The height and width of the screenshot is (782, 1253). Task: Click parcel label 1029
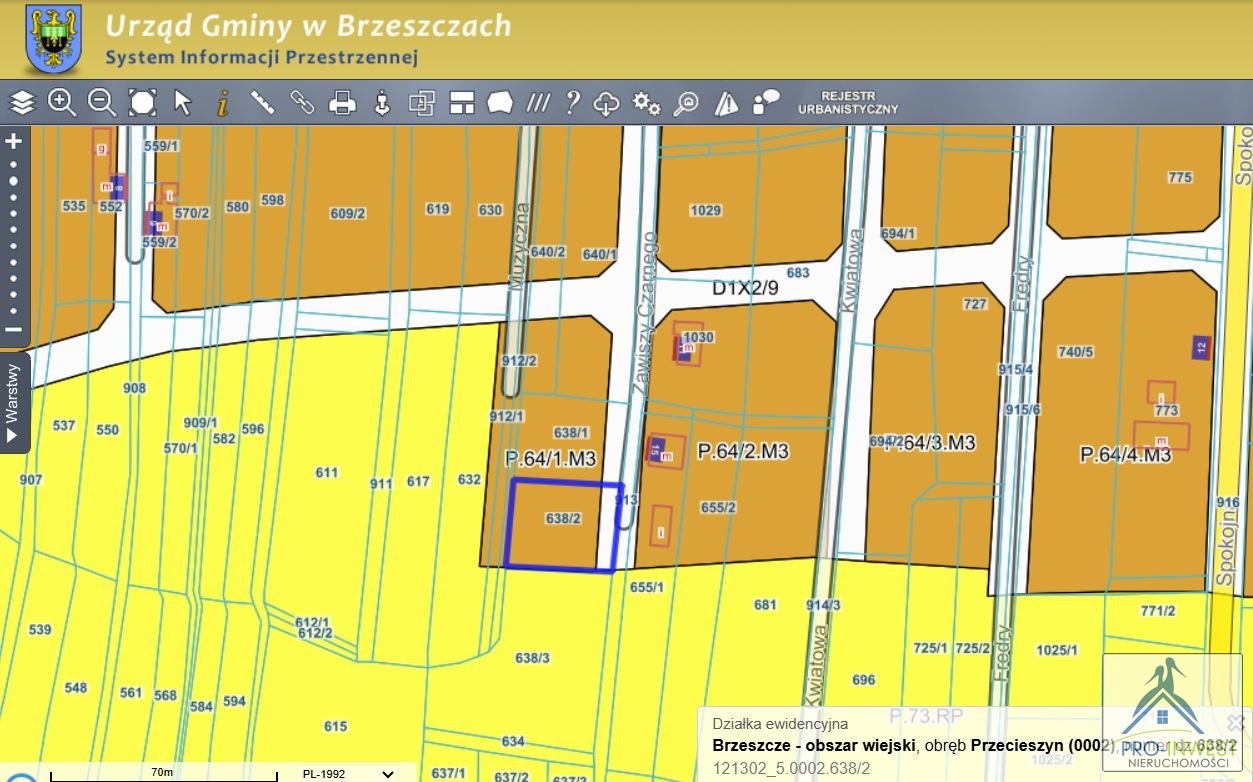(x=705, y=210)
